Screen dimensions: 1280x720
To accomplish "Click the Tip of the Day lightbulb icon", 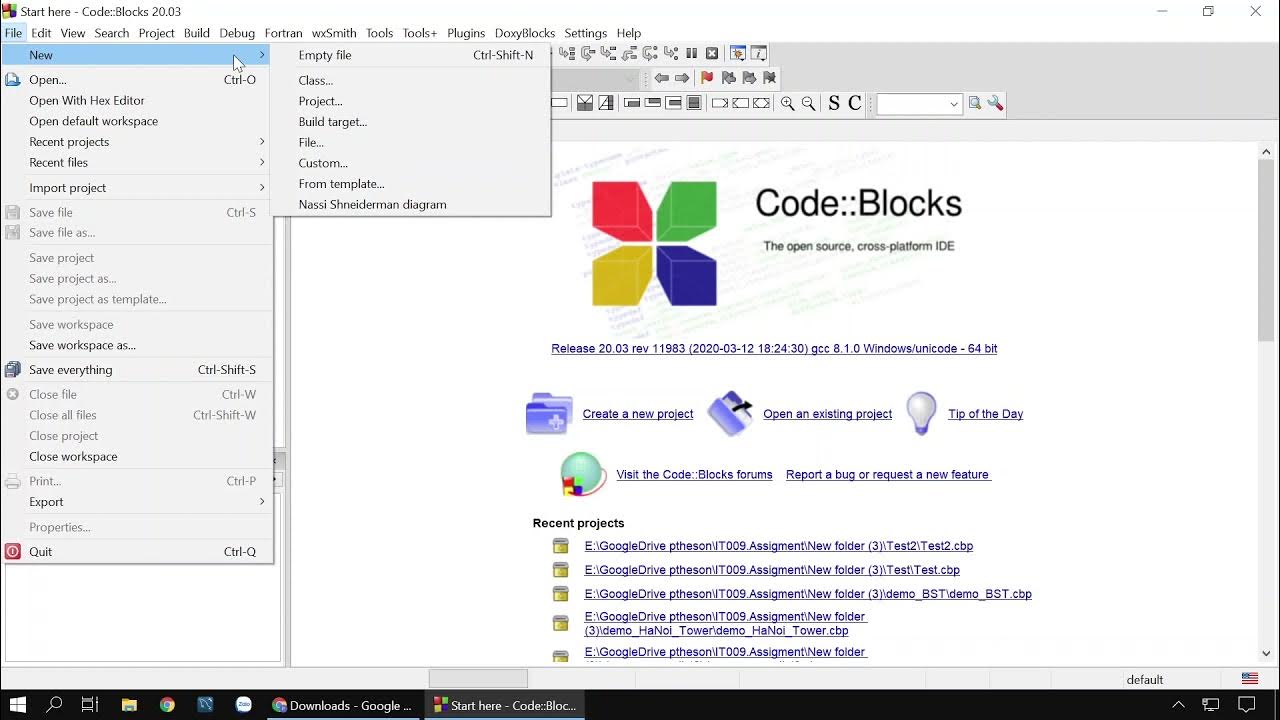I will (921, 412).
